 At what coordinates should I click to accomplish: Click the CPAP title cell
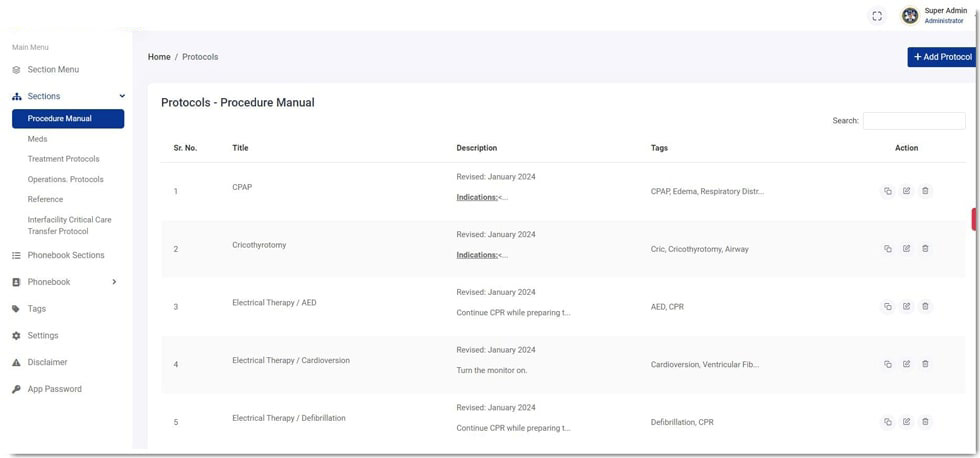pyautogui.click(x=242, y=187)
